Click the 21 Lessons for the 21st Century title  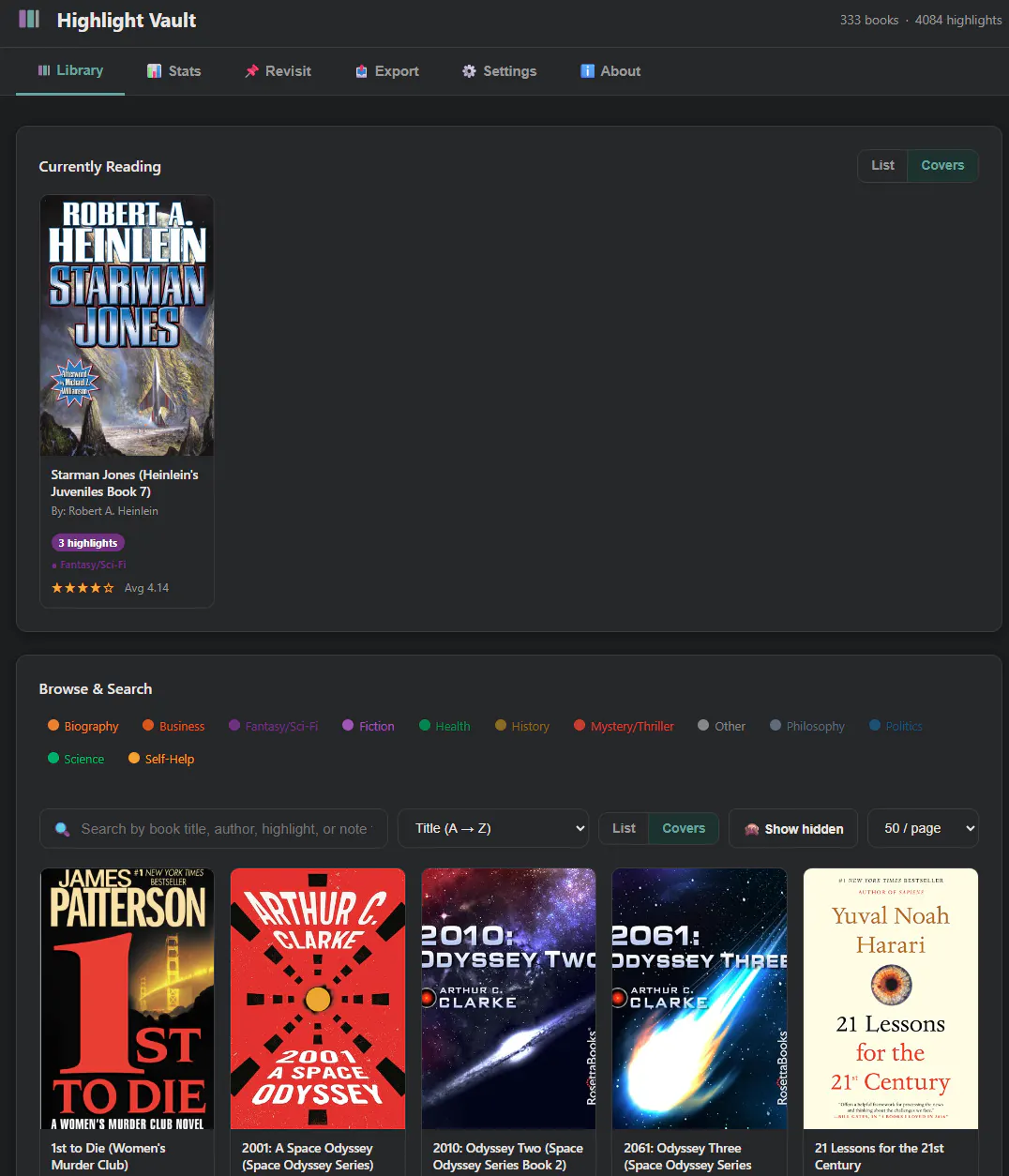[880, 1156]
